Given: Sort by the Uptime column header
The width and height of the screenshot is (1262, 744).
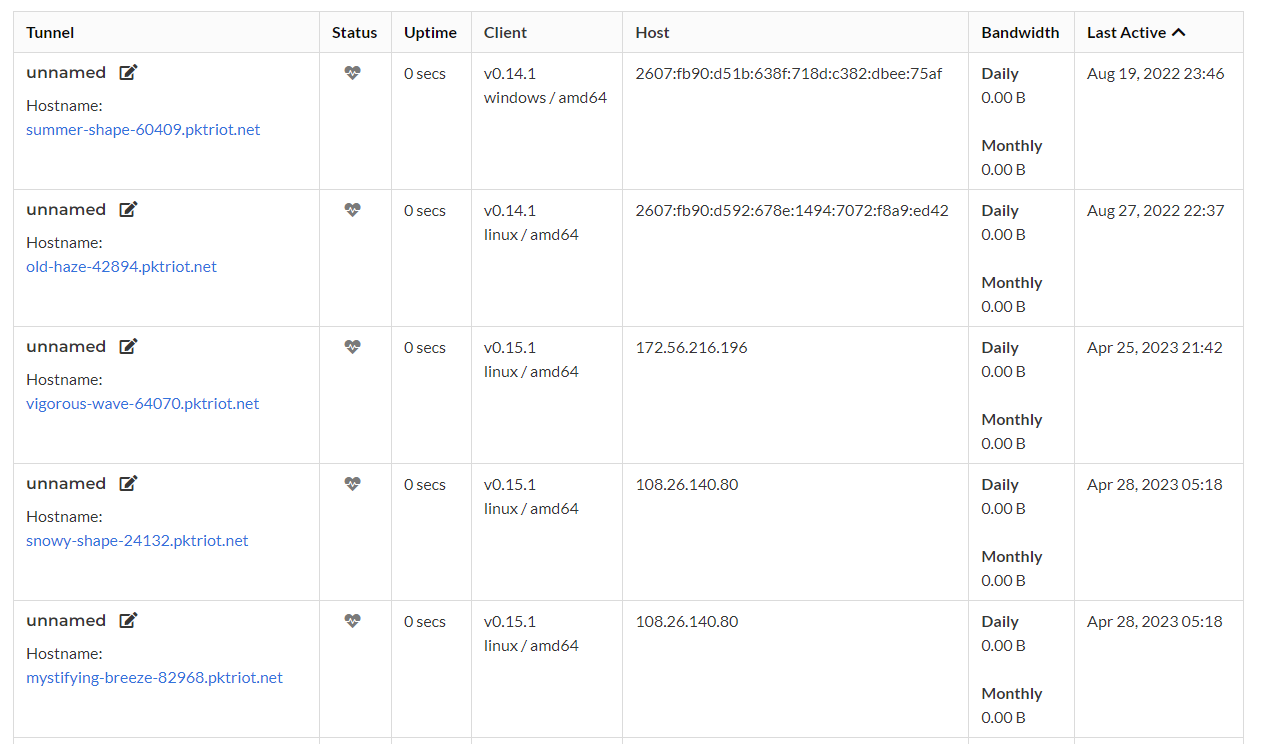Looking at the screenshot, I should [430, 32].
